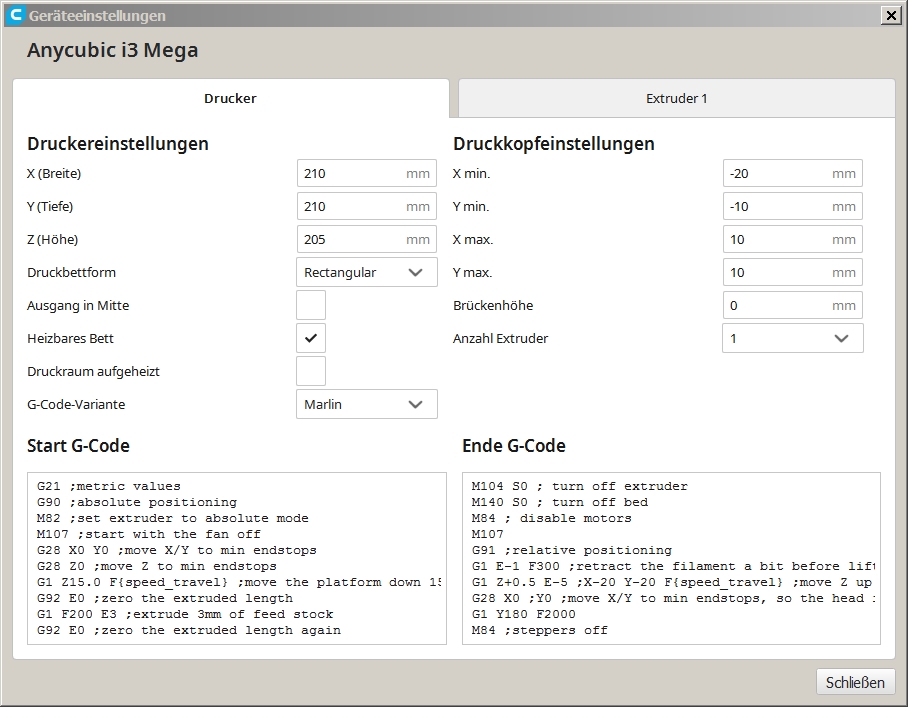This screenshot has width=908, height=707.
Task: Click the X (Breite) input field
Action: [x=350, y=173]
